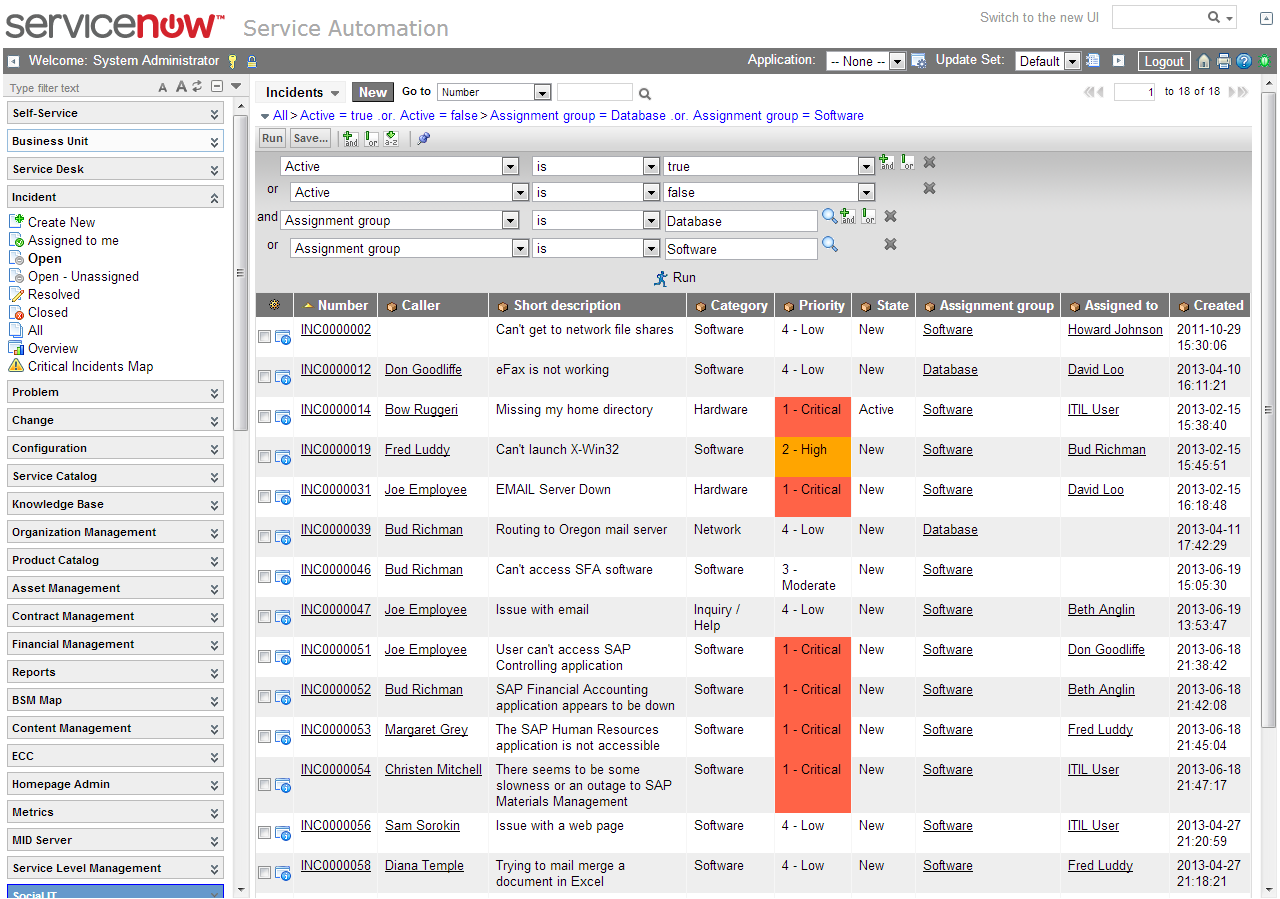Decrease navigator text size with the small A

(163, 88)
